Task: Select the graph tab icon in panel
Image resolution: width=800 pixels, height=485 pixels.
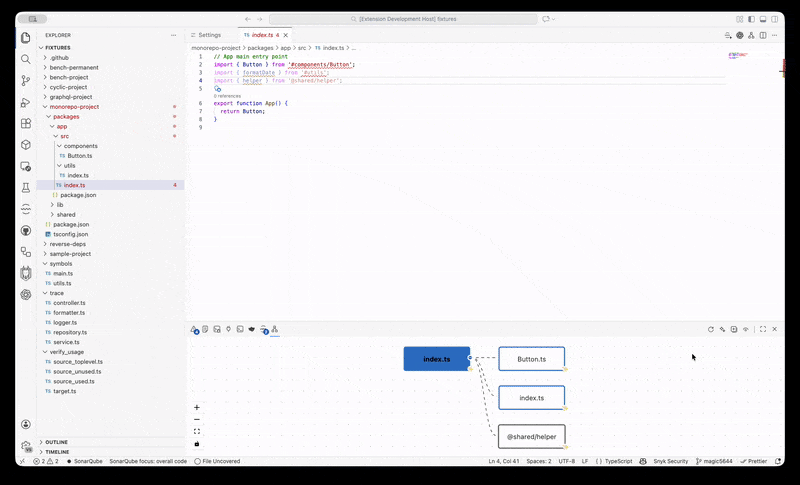Action: (x=274, y=329)
